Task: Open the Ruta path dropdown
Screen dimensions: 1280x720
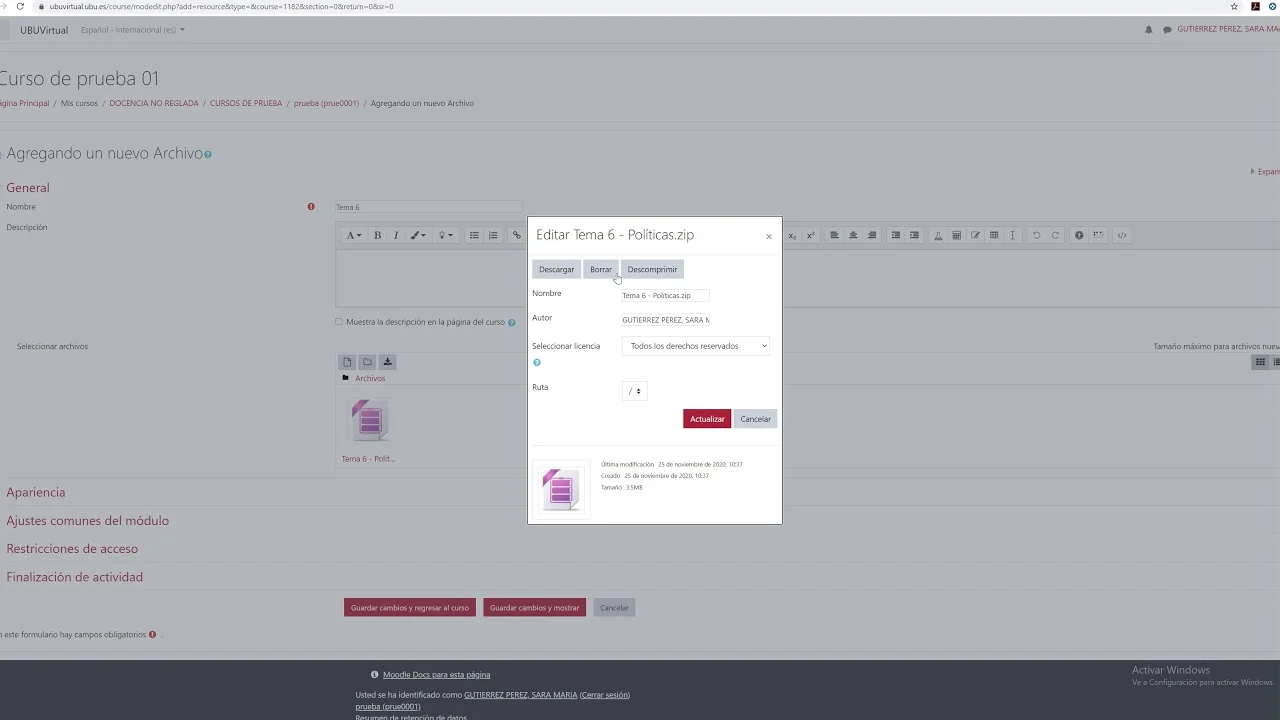Action: (634, 391)
